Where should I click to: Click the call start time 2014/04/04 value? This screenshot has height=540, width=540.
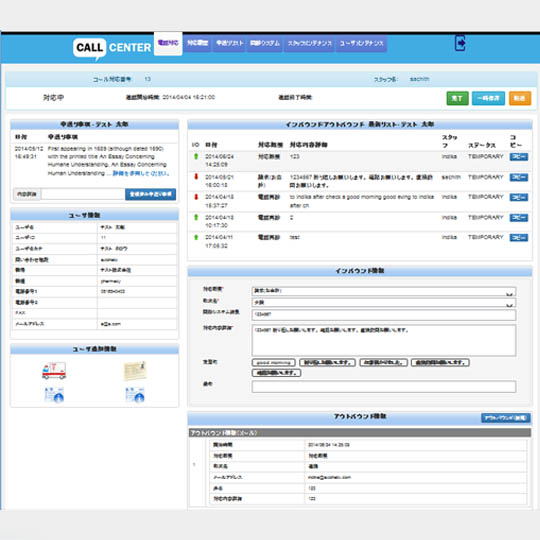(x=188, y=97)
